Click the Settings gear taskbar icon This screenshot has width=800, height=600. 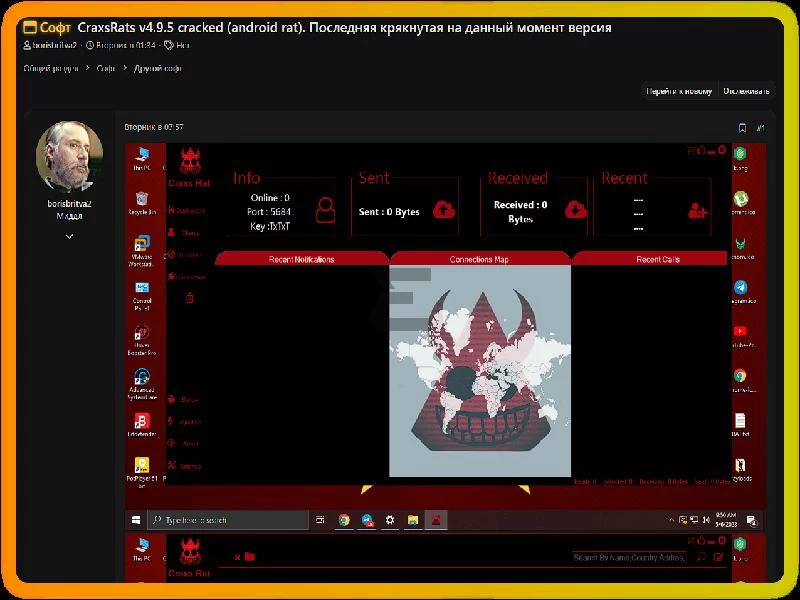click(x=390, y=520)
